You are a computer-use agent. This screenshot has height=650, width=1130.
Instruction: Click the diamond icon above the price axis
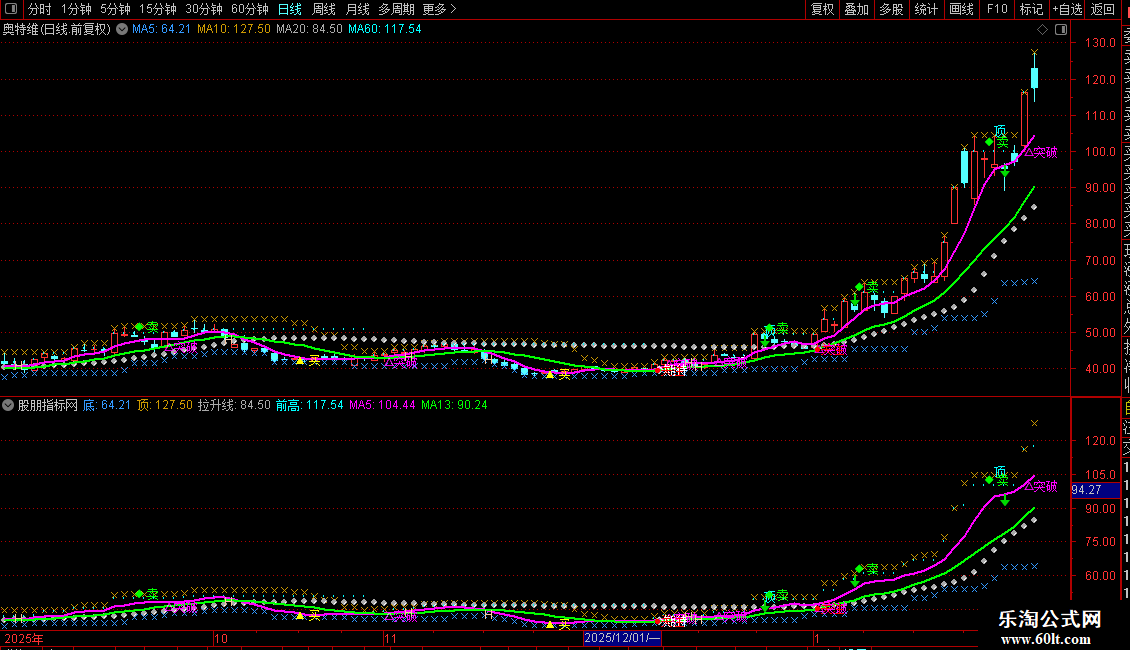click(x=1042, y=30)
